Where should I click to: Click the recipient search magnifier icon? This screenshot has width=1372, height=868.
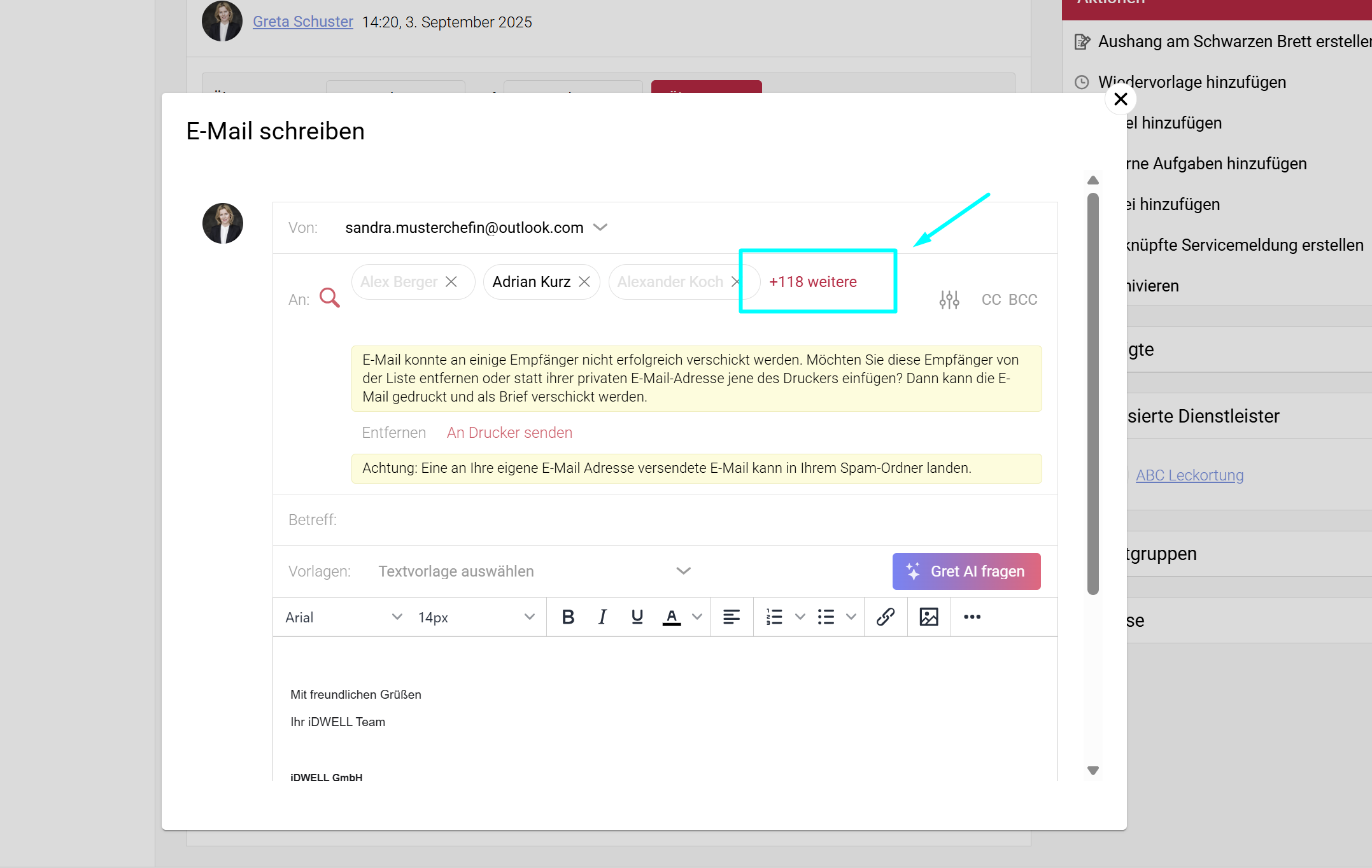[x=329, y=298]
